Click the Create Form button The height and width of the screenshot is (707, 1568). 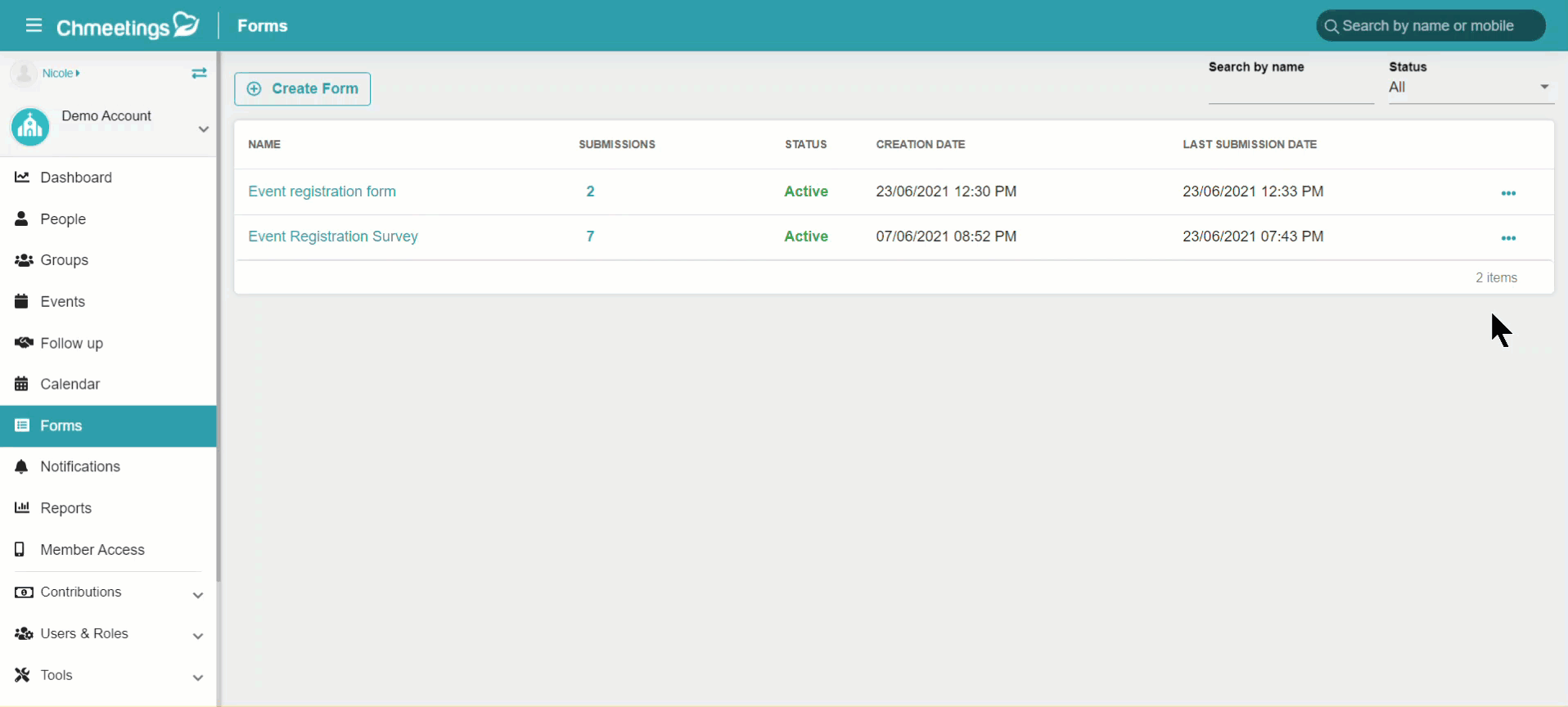point(302,88)
